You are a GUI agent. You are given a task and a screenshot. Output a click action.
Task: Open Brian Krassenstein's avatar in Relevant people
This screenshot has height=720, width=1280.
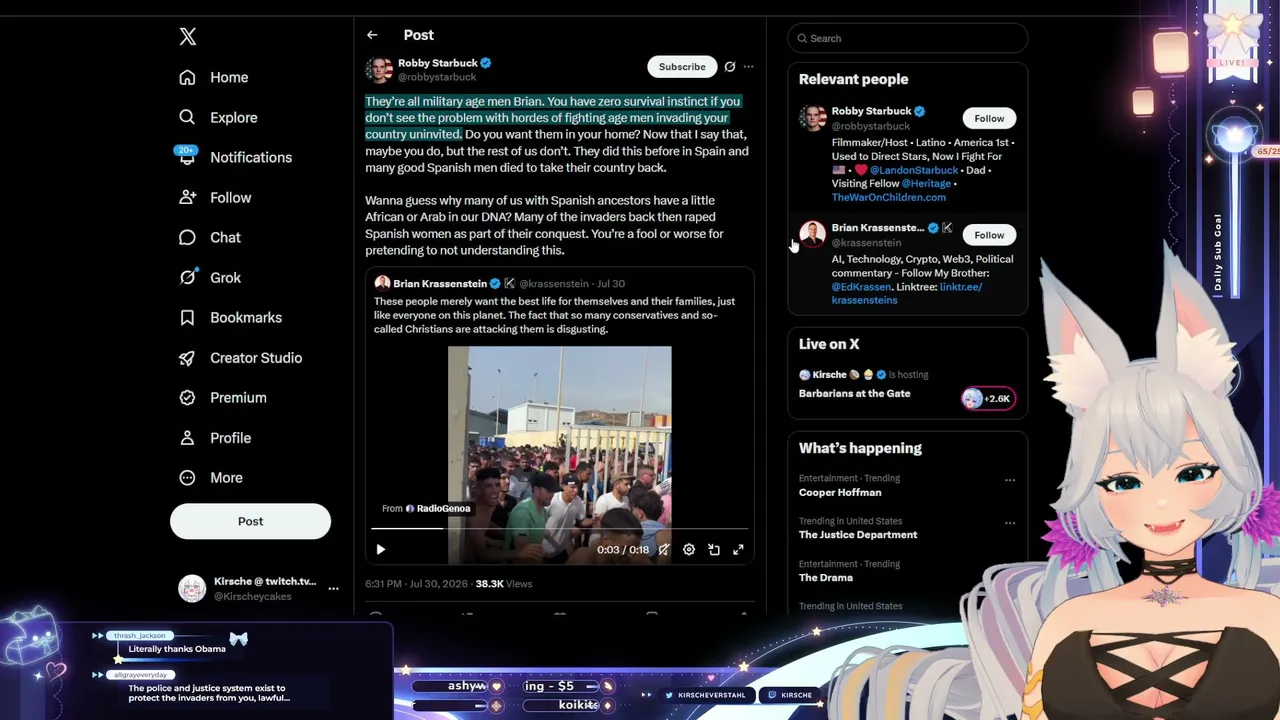click(813, 234)
